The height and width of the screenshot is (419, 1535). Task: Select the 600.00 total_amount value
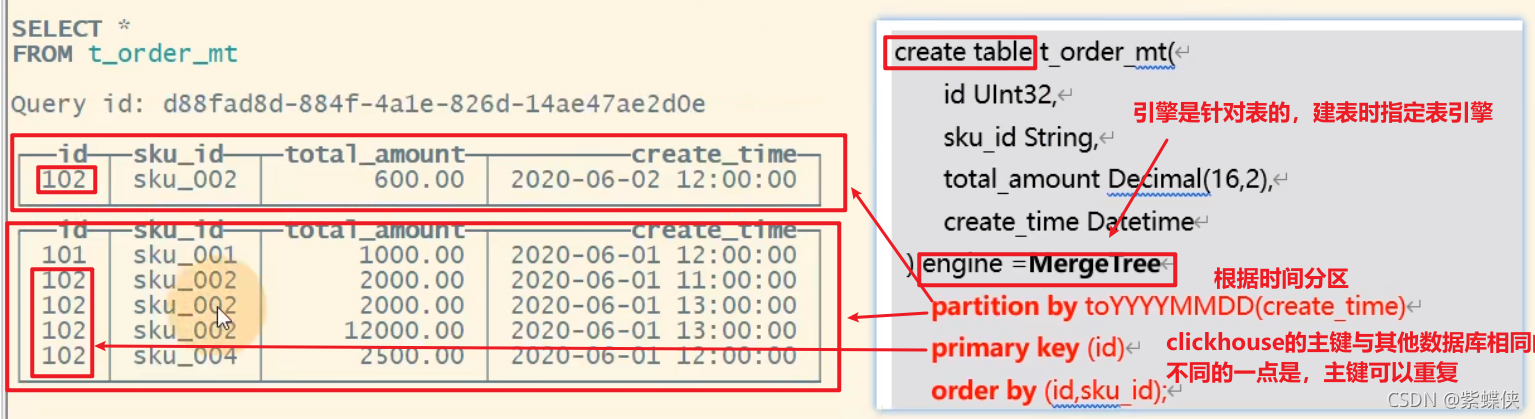[x=419, y=180]
